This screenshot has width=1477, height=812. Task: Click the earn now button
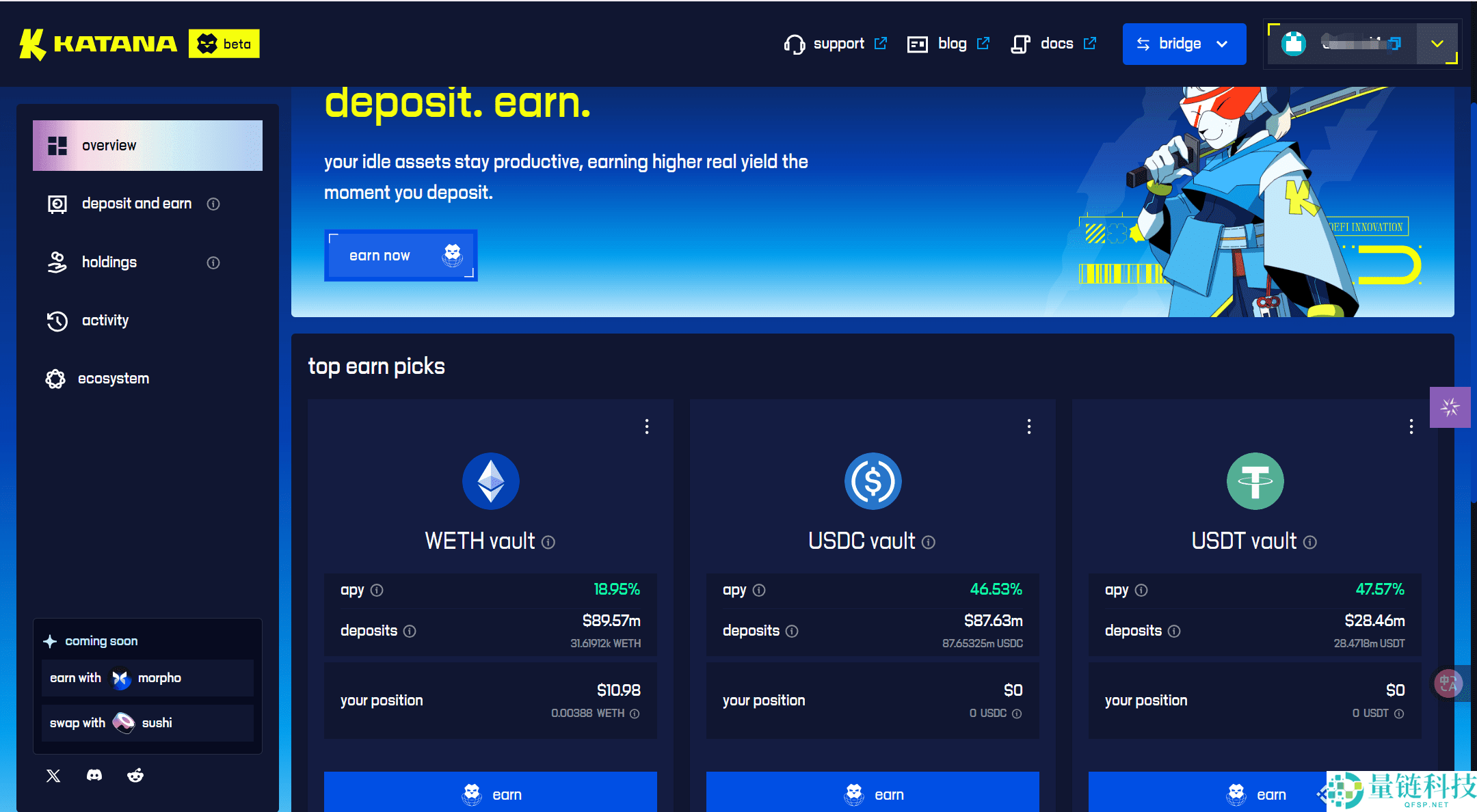coord(400,256)
